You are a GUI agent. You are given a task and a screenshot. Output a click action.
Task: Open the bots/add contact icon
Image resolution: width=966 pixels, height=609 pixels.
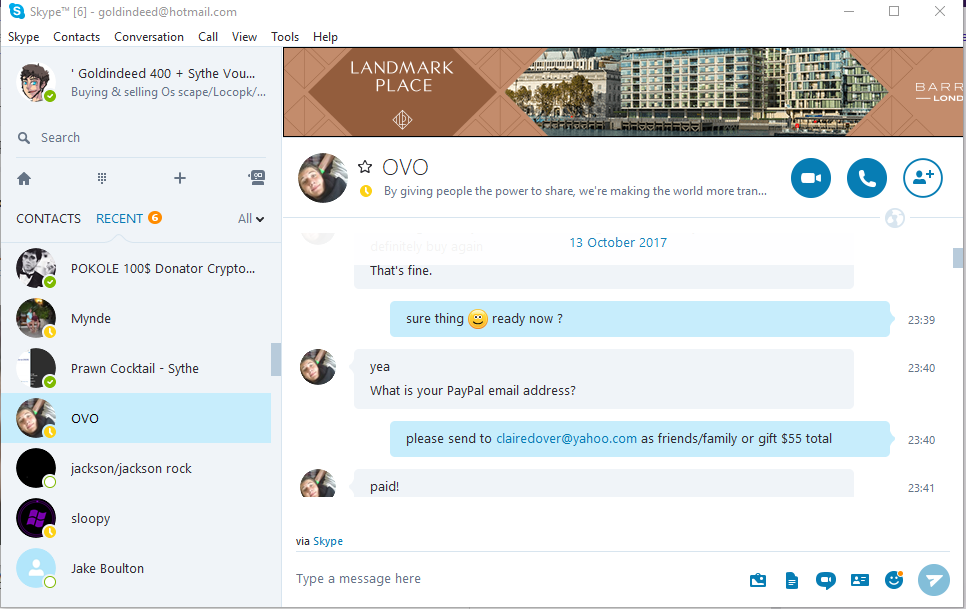[257, 178]
